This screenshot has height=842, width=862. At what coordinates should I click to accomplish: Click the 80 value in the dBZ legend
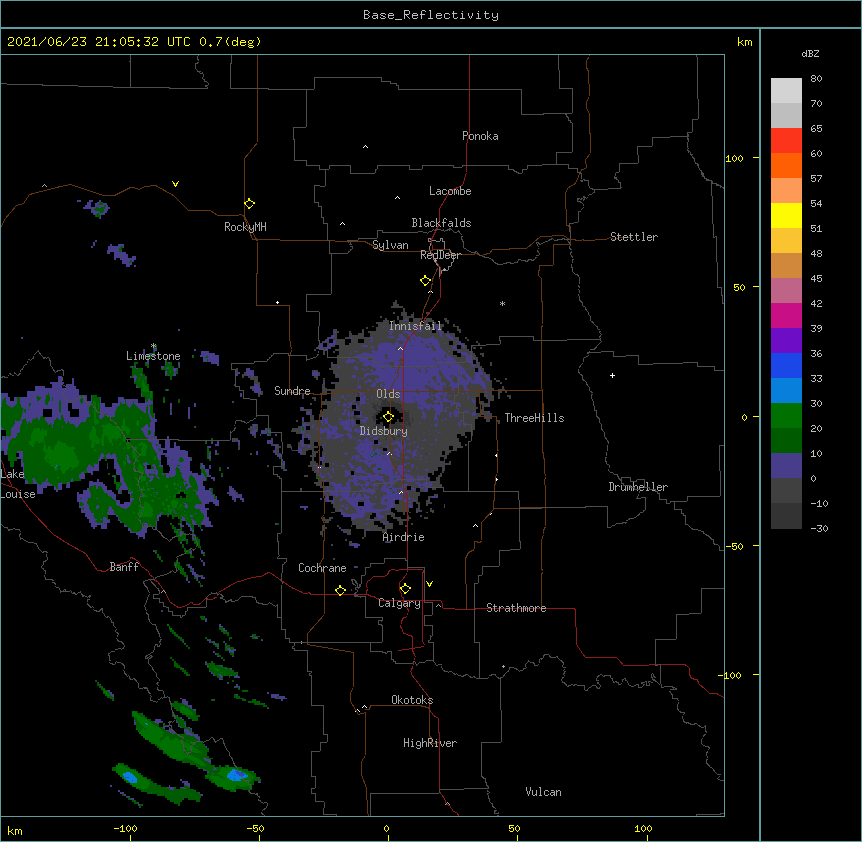pos(816,79)
